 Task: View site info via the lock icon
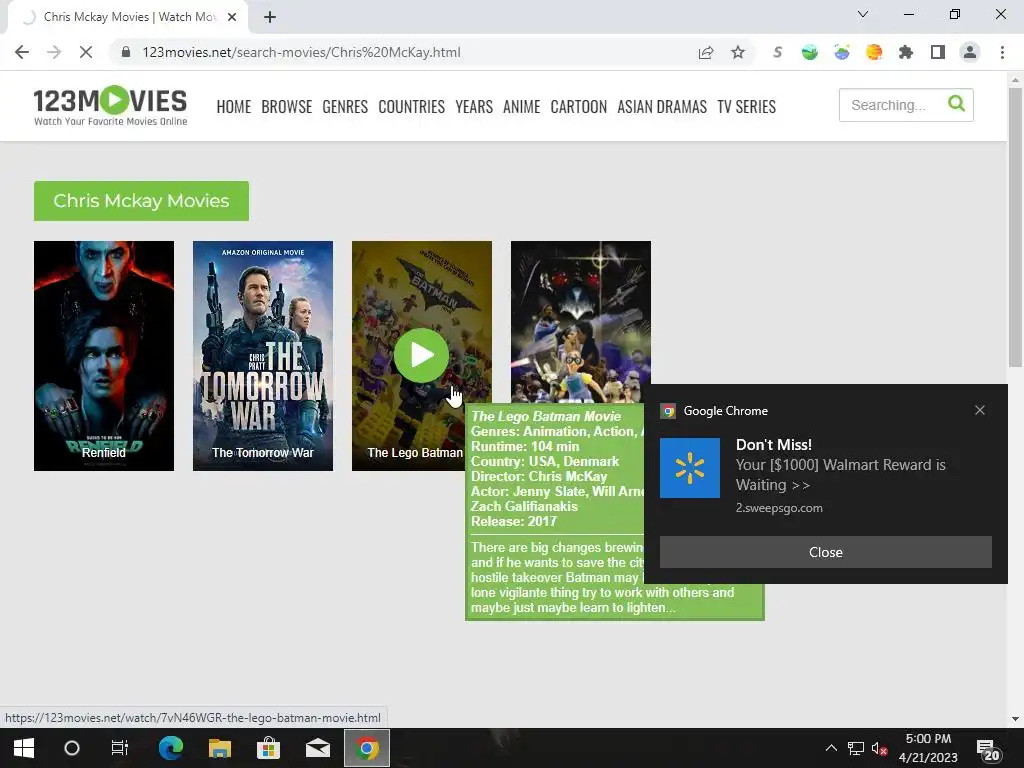pyautogui.click(x=126, y=52)
